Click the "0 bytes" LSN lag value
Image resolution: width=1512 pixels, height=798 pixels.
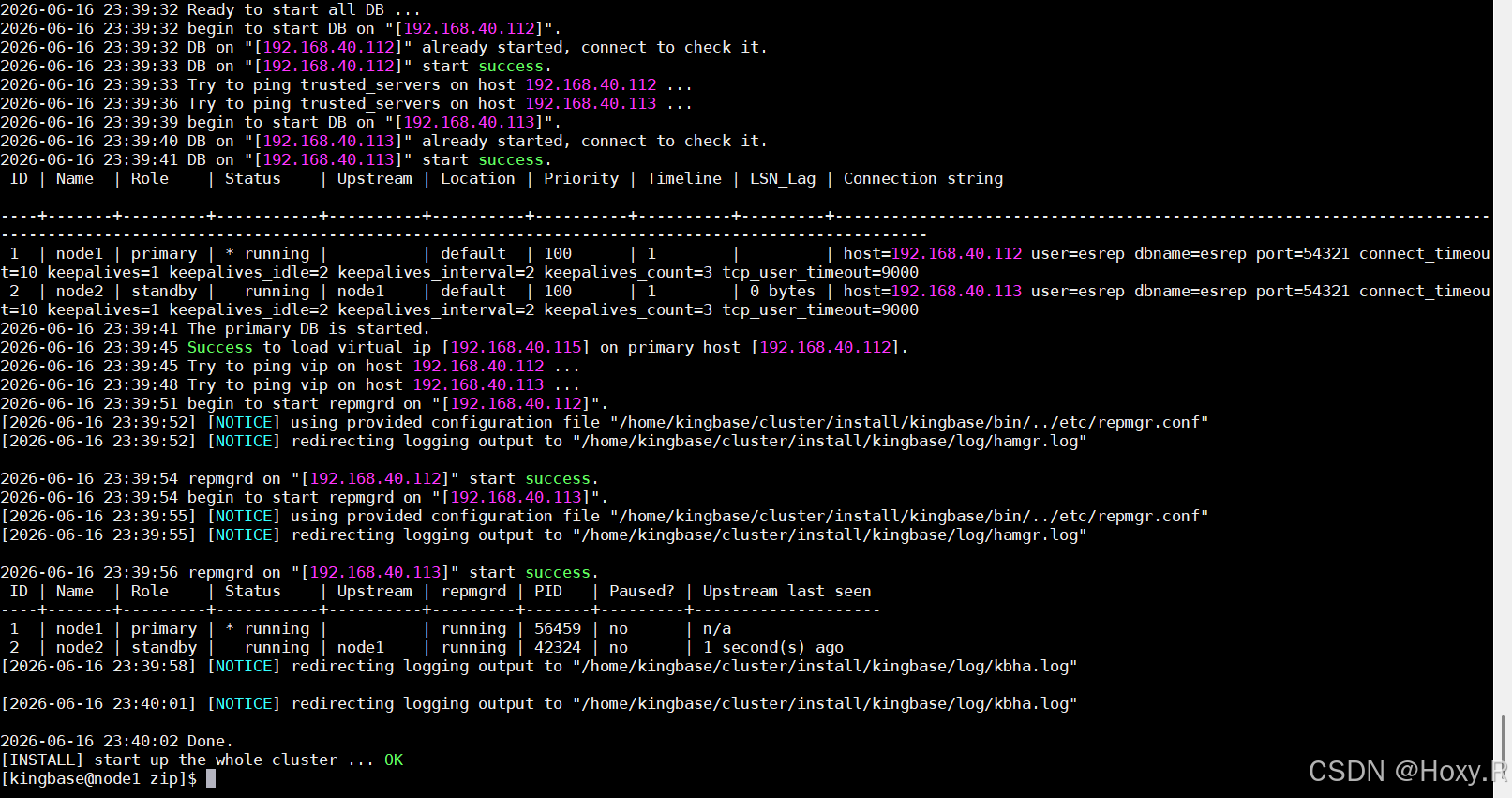pos(783,291)
